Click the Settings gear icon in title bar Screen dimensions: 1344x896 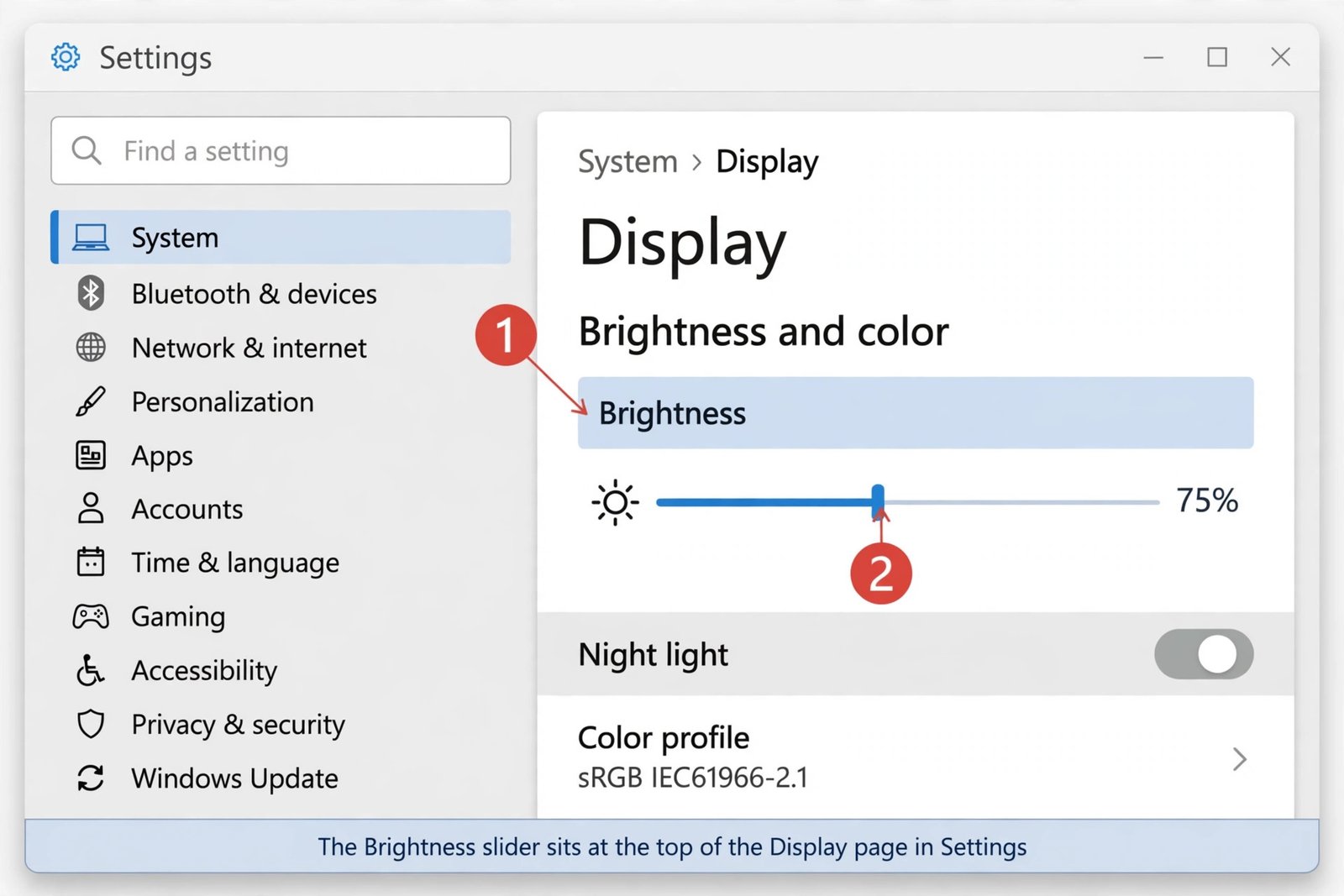click(x=66, y=57)
